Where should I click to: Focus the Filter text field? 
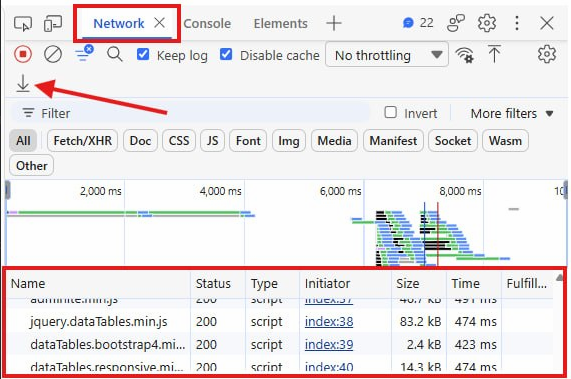(190, 113)
